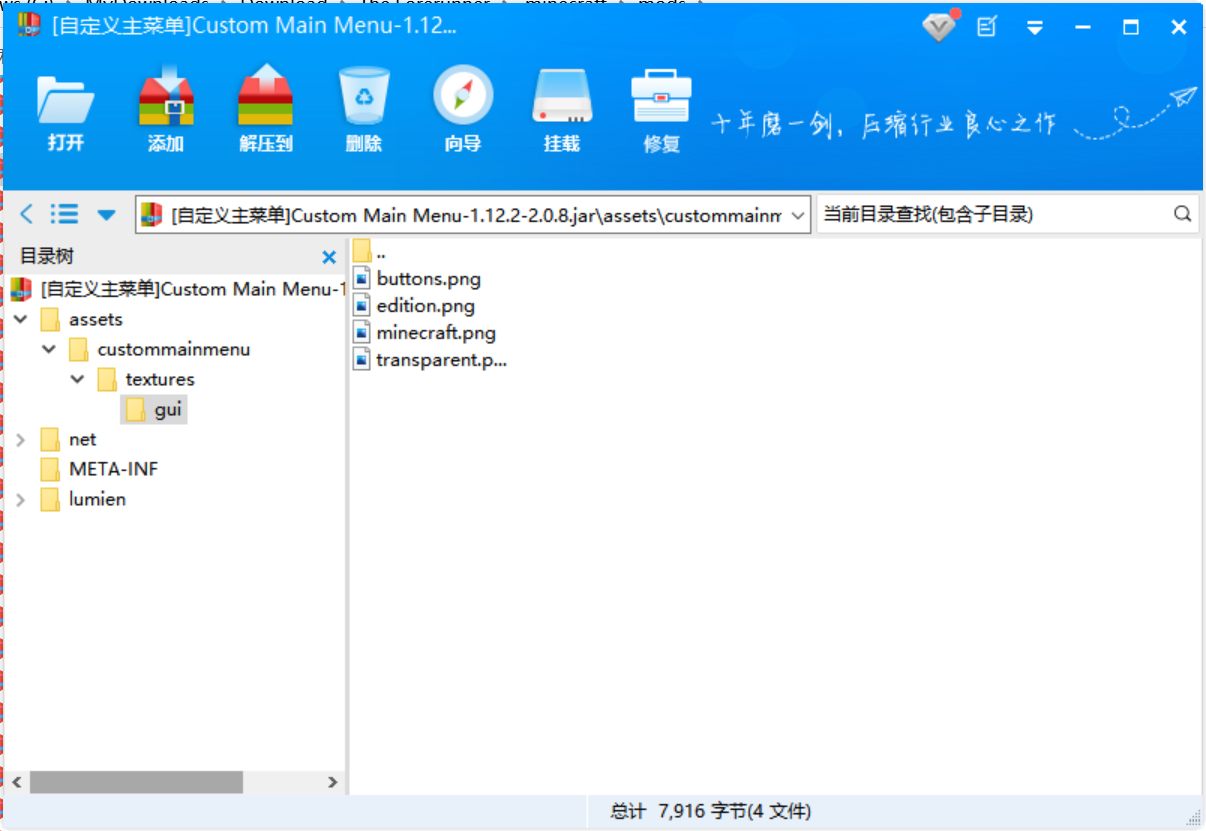
Task: Click the buttons.png image file icon
Action: point(362,279)
